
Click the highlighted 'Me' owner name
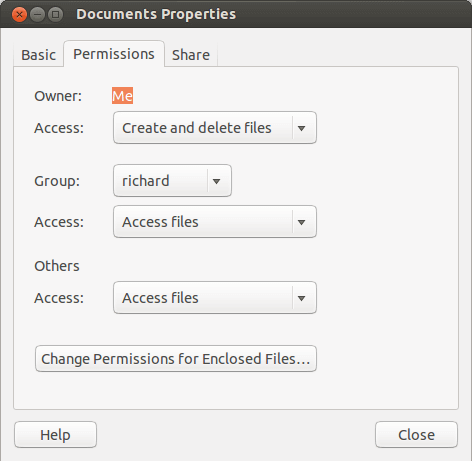pyautogui.click(x=122, y=96)
